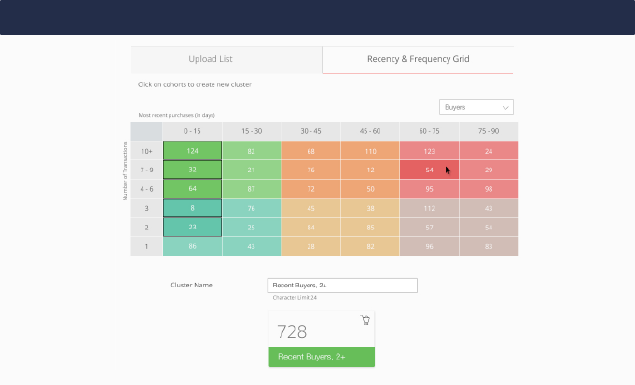The image size is (635, 385).
Task: Select cohort 82 in row 10+, column 15-30
Action: (x=251, y=151)
